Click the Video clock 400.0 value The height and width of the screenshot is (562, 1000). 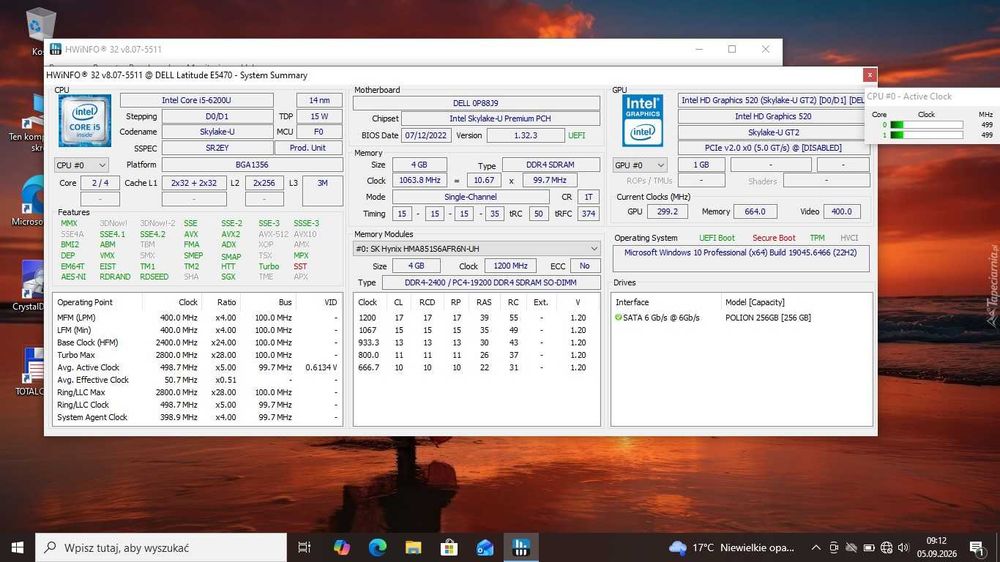tap(841, 211)
